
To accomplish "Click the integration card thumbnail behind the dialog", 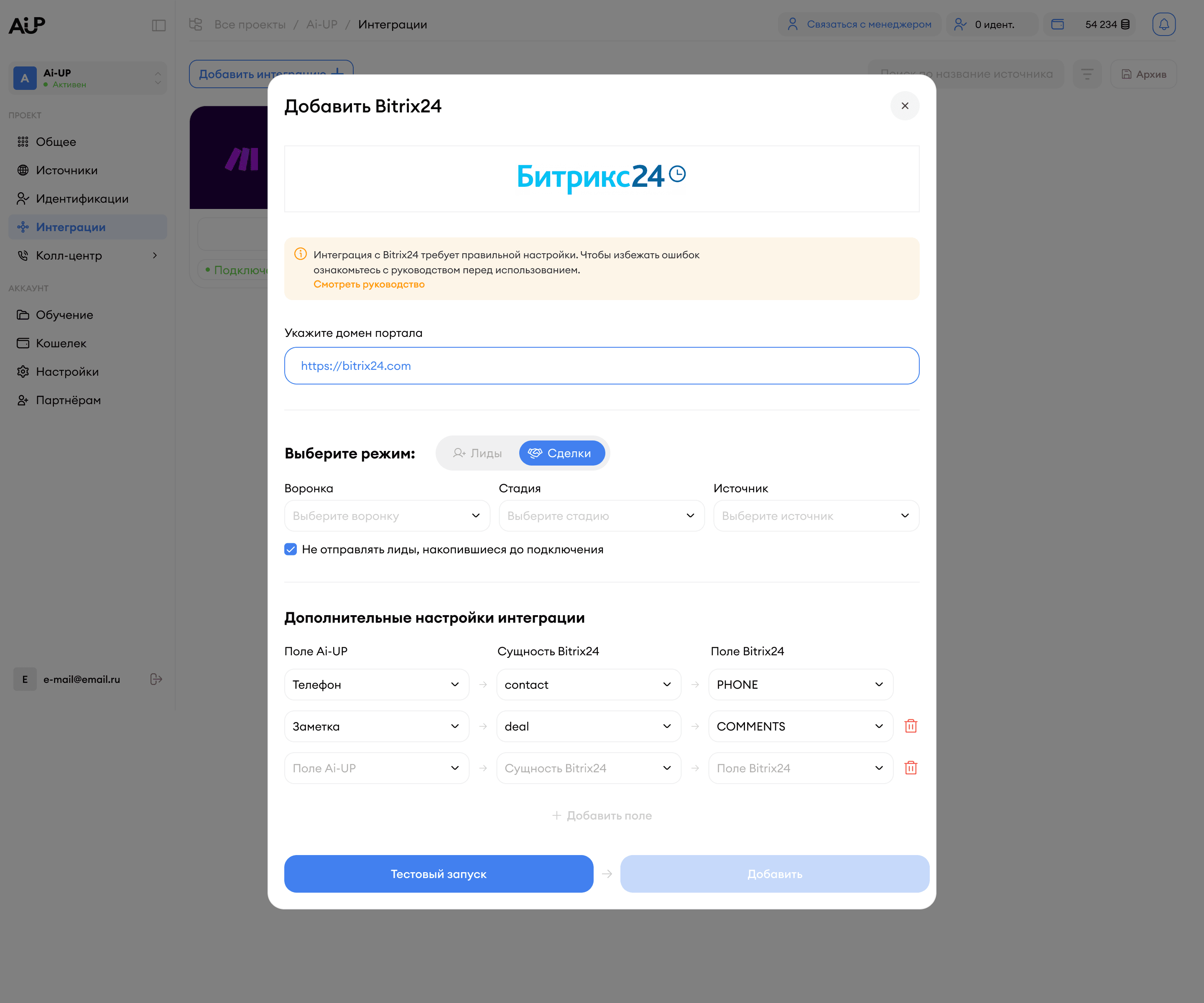I will tap(229, 158).
